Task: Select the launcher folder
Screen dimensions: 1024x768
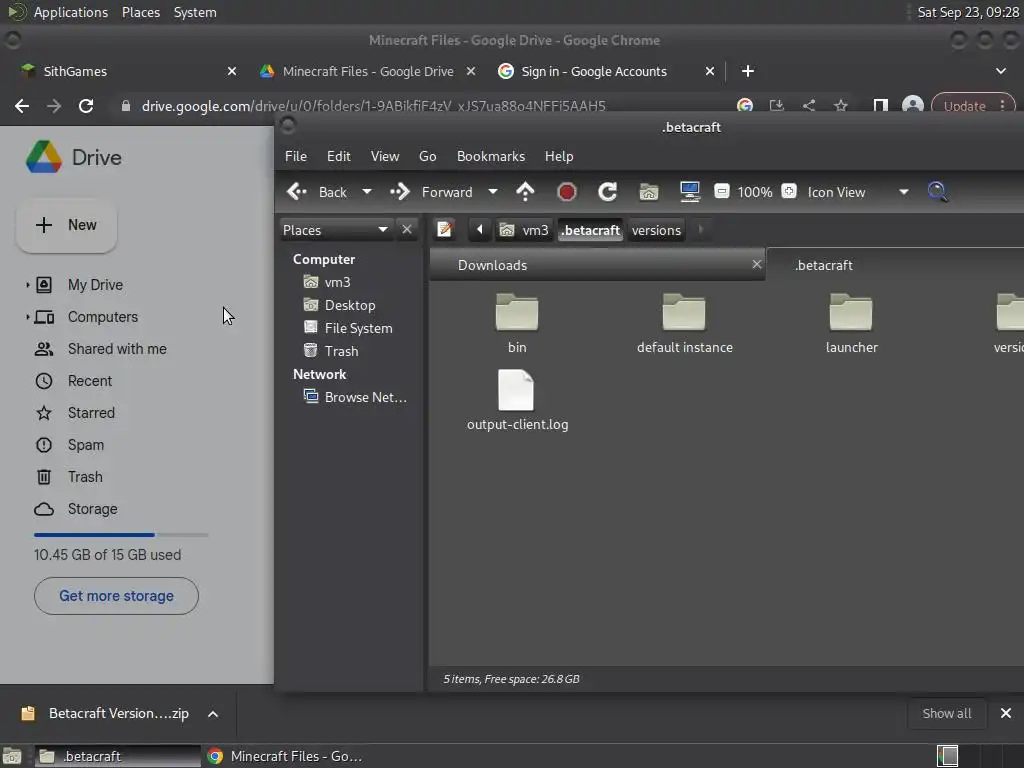Action: coord(851,323)
